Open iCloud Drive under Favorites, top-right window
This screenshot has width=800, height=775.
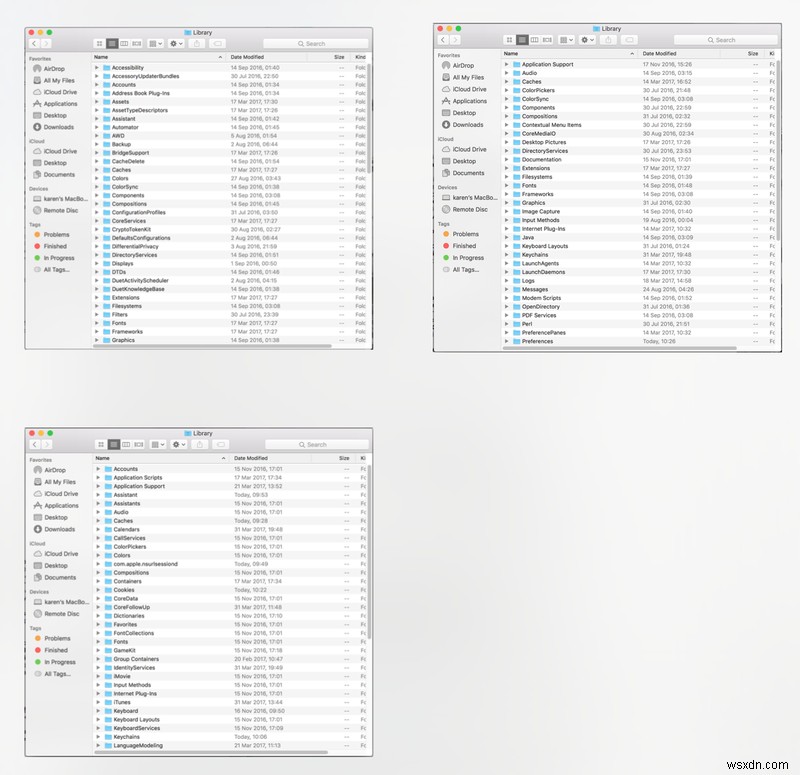coord(464,89)
